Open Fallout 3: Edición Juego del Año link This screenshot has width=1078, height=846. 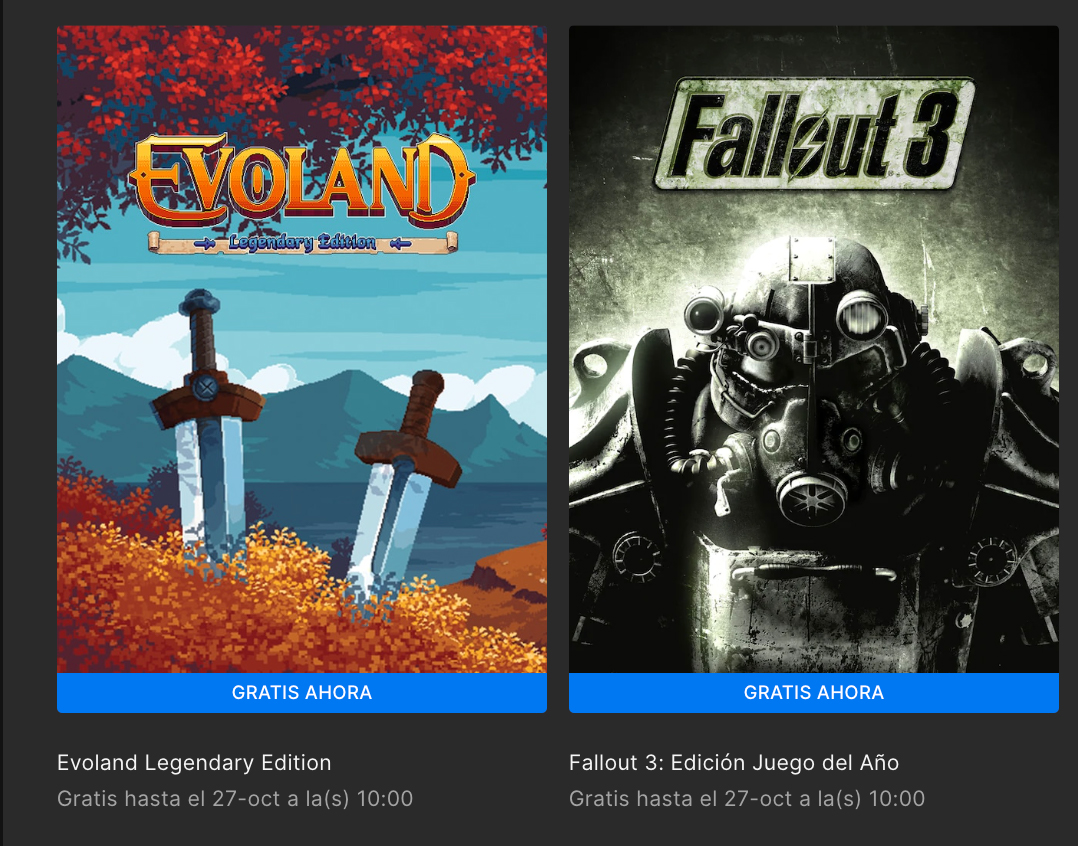[734, 763]
